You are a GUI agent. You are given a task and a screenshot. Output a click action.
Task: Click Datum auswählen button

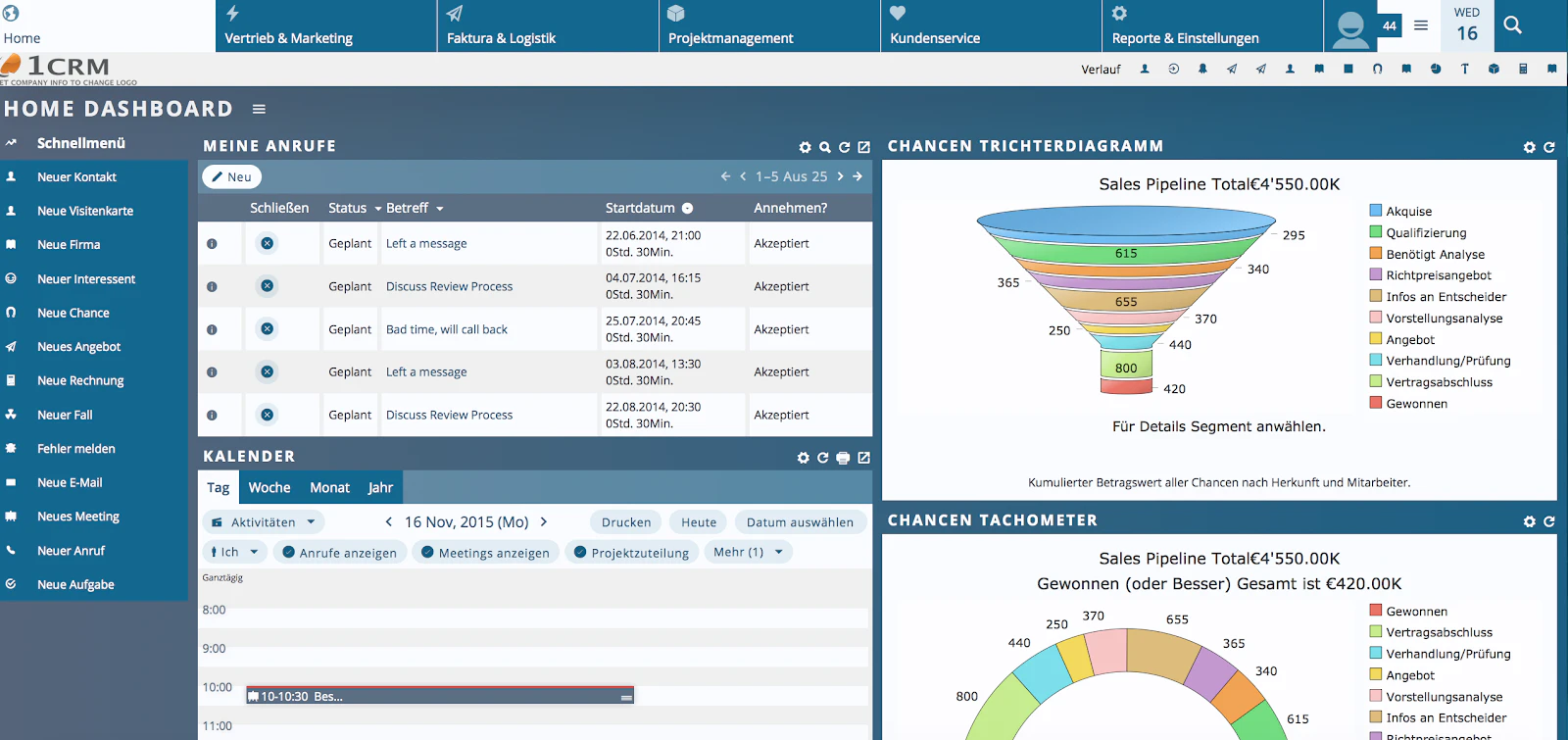click(800, 522)
